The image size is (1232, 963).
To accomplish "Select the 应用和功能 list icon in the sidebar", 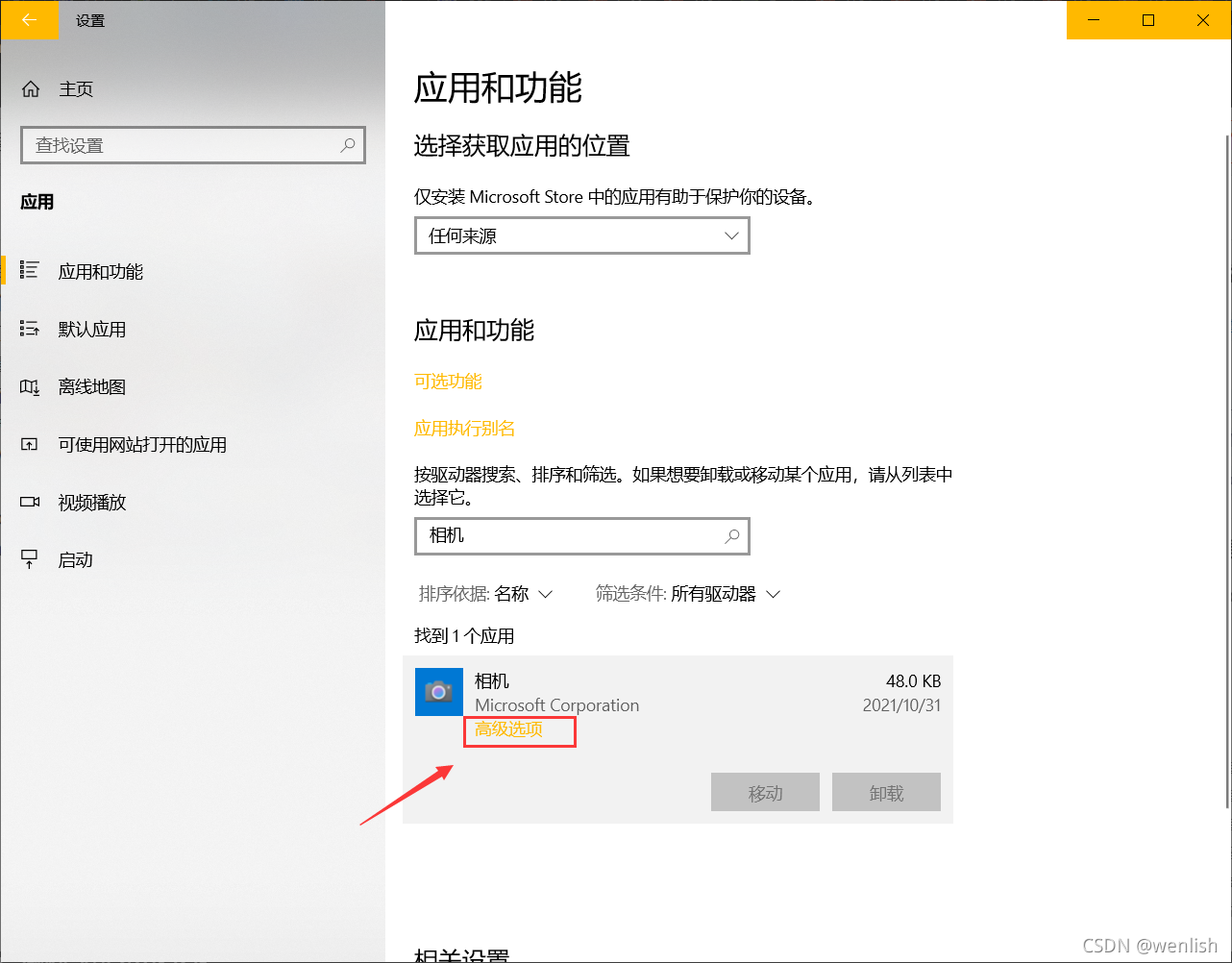I will click(30, 271).
